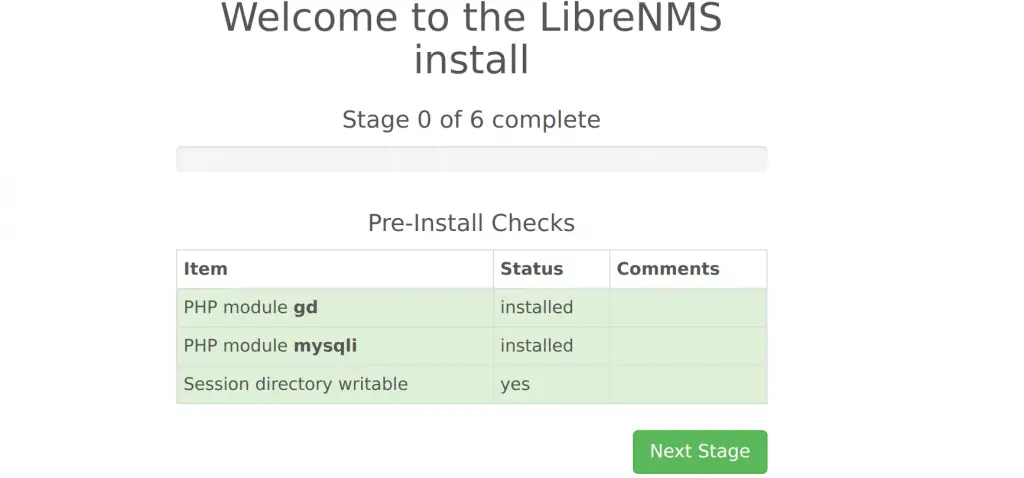Click the empty install progress bar
The width and height of the screenshot is (1024, 478).
coord(472,159)
